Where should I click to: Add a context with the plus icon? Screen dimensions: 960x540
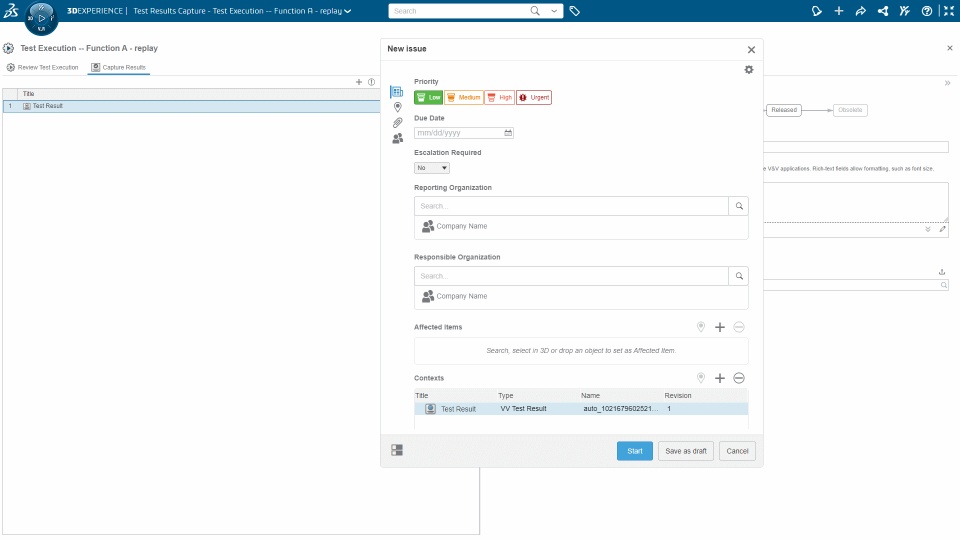(x=720, y=378)
